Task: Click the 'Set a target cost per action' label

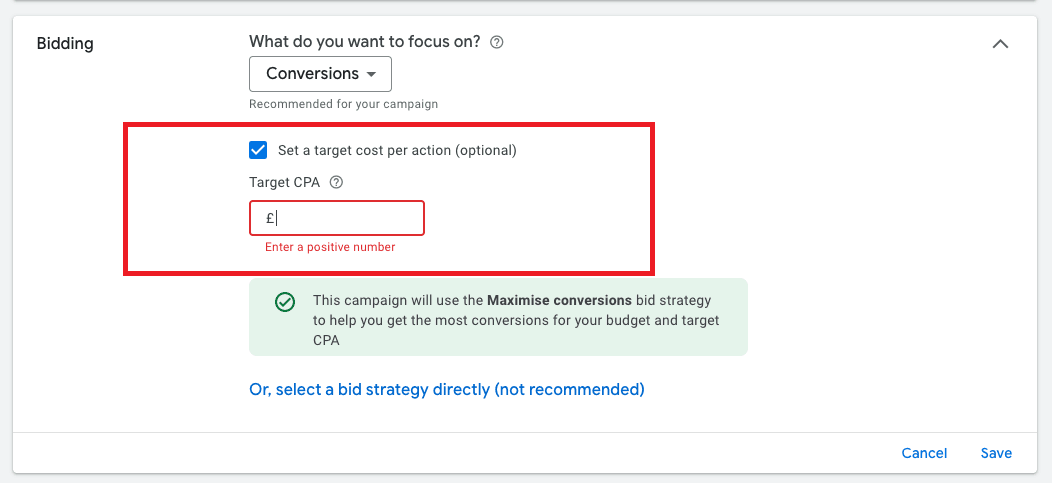Action: (397, 151)
